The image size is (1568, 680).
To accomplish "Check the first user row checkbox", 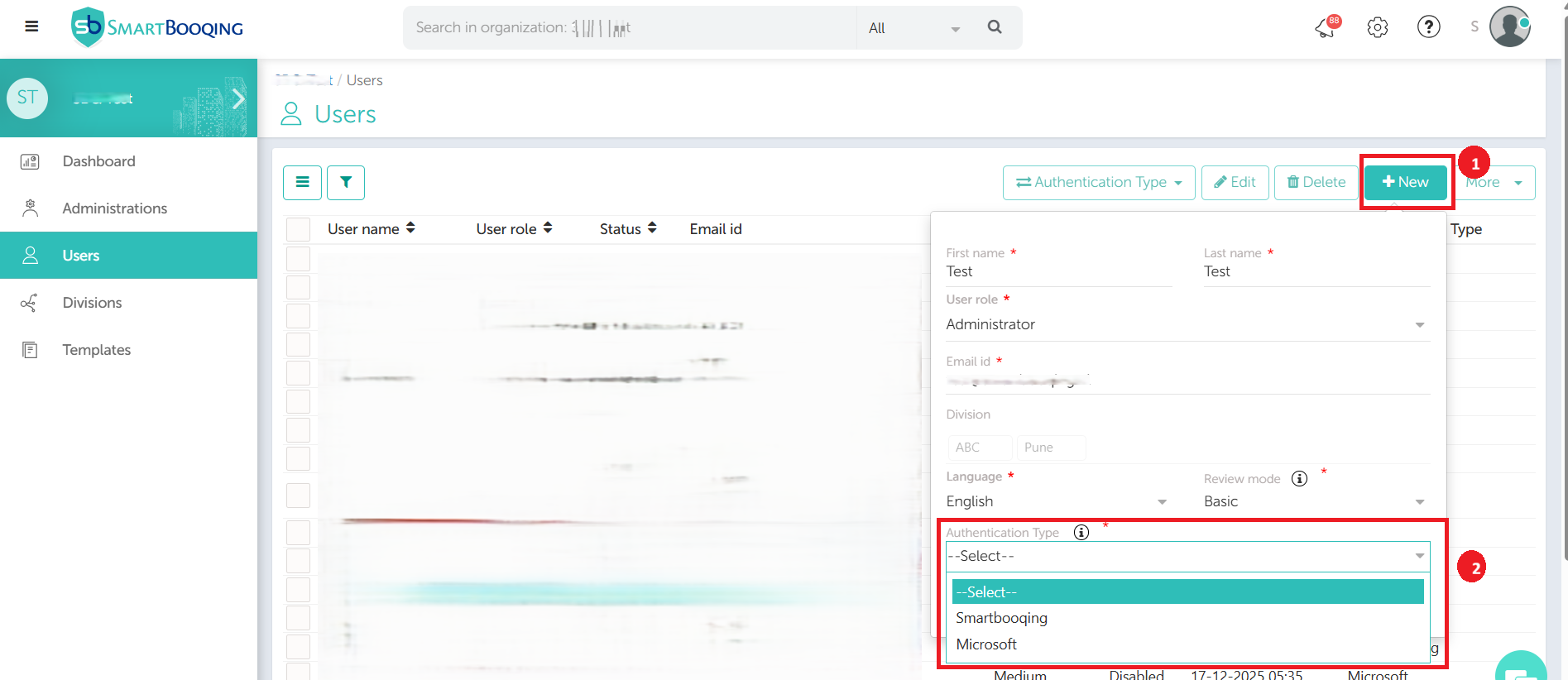I will 298,259.
